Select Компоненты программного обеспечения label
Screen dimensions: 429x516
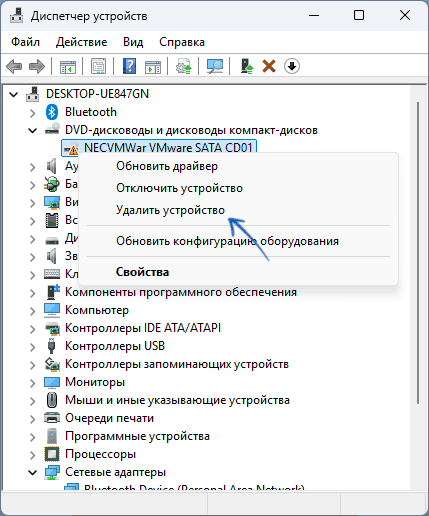181,292
